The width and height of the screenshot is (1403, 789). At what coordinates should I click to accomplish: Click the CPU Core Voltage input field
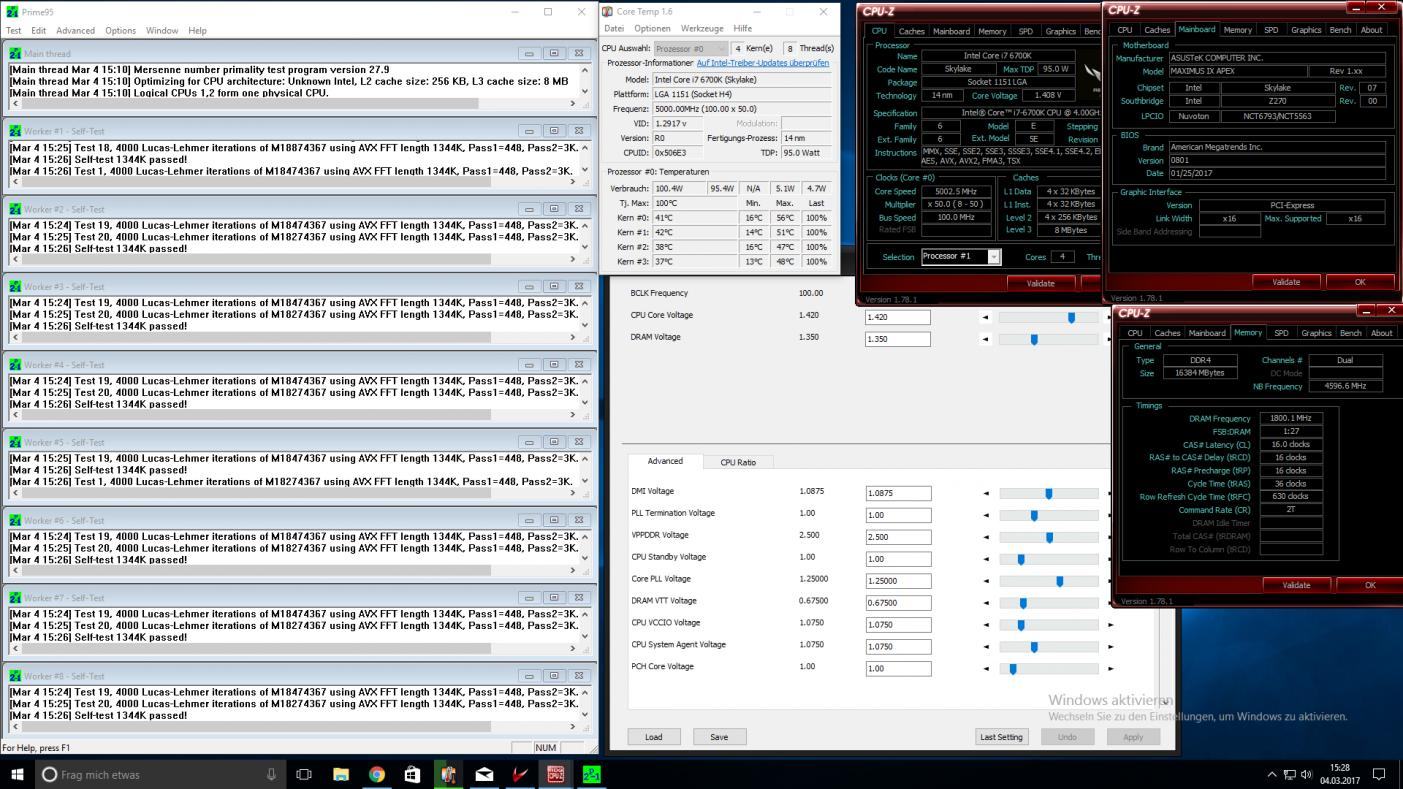[898, 317]
